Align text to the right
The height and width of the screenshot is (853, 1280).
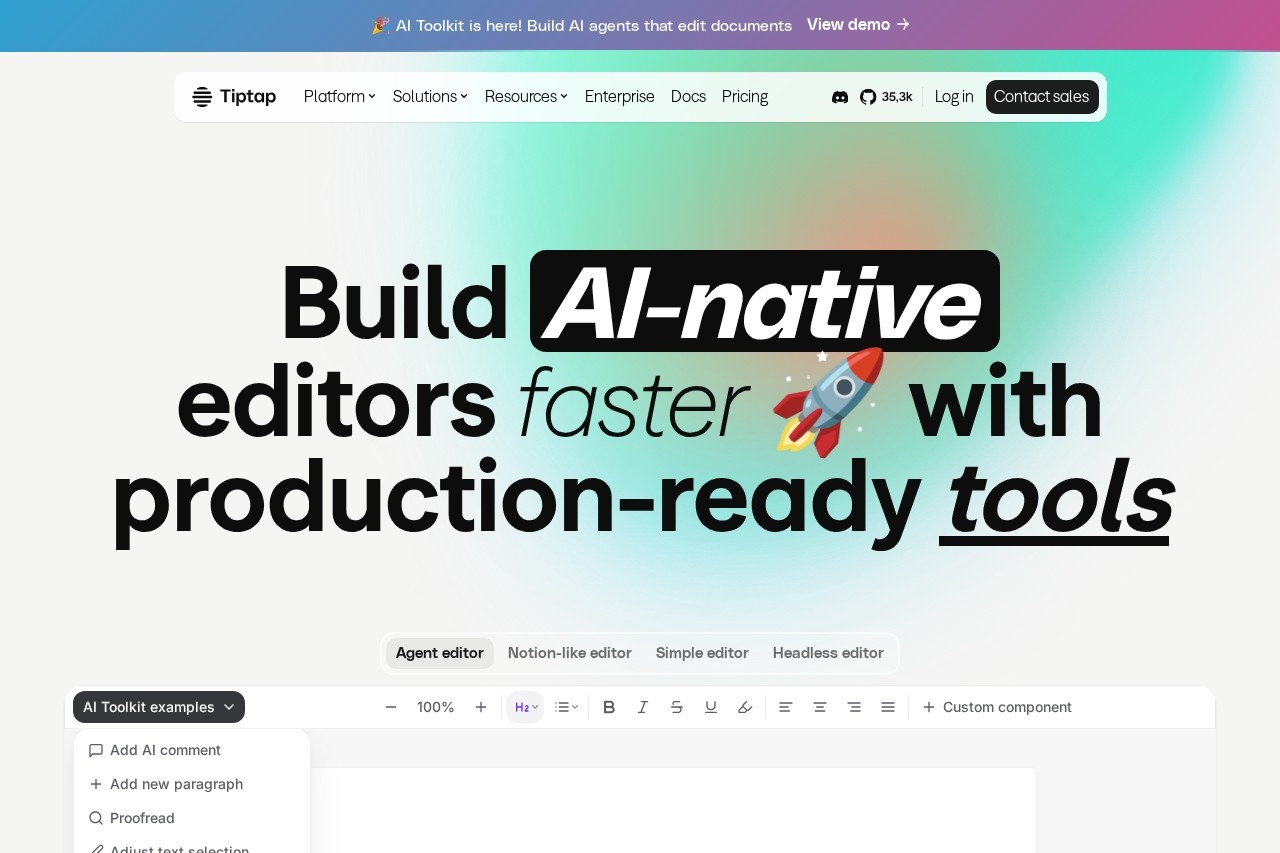[854, 707]
